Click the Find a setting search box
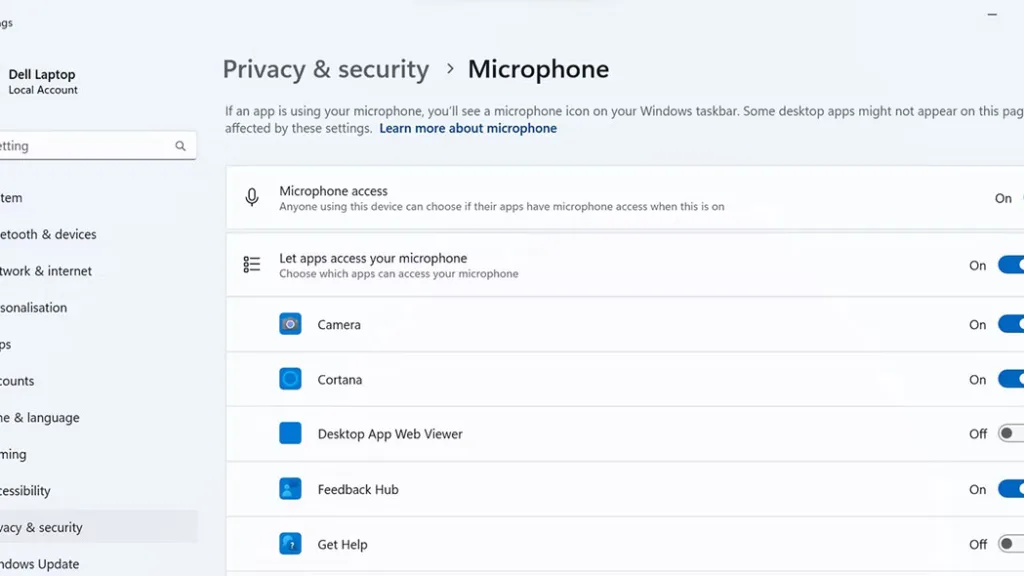This screenshot has height=576, width=1024. click(x=97, y=146)
